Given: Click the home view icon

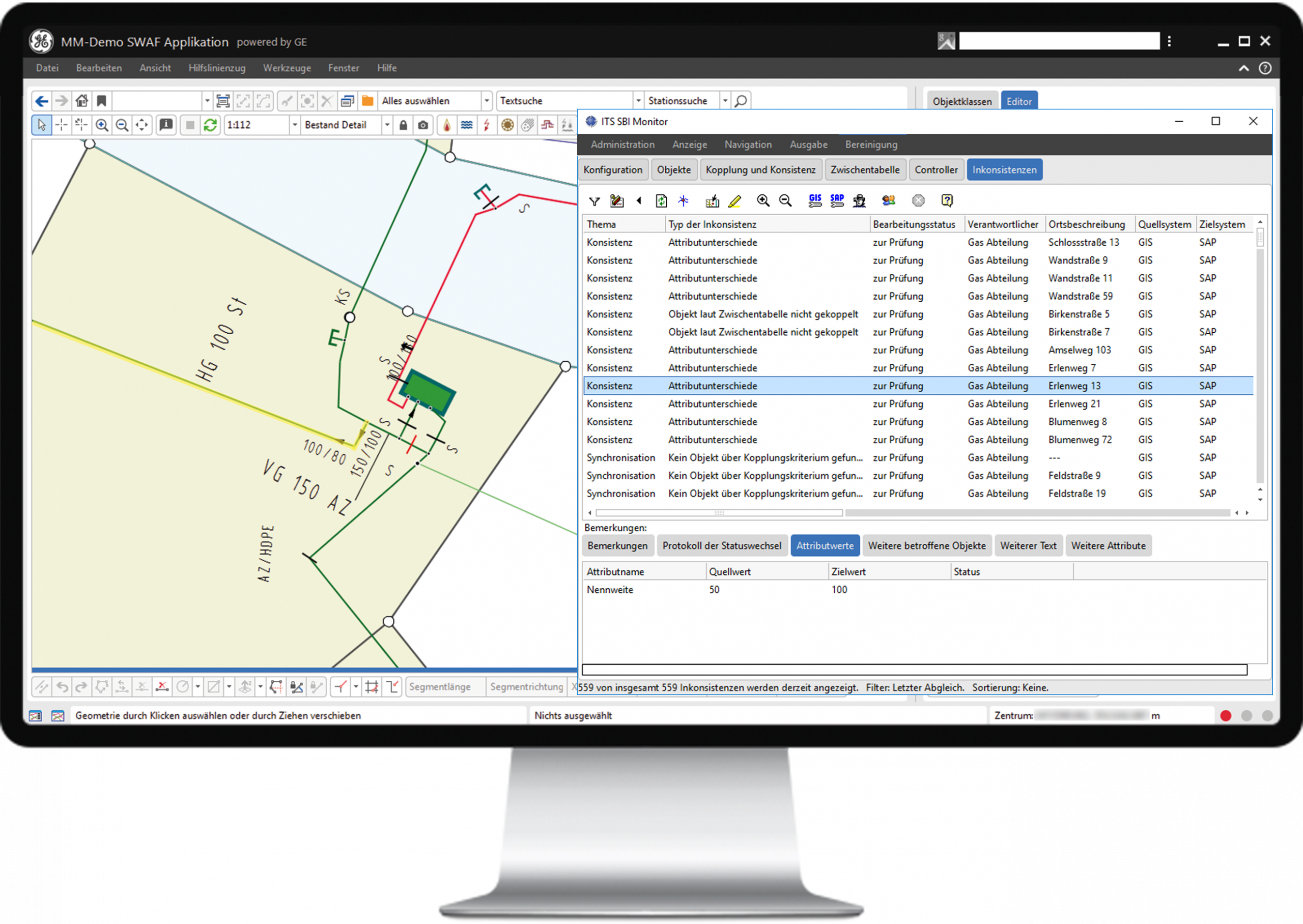Looking at the screenshot, I should [82, 101].
